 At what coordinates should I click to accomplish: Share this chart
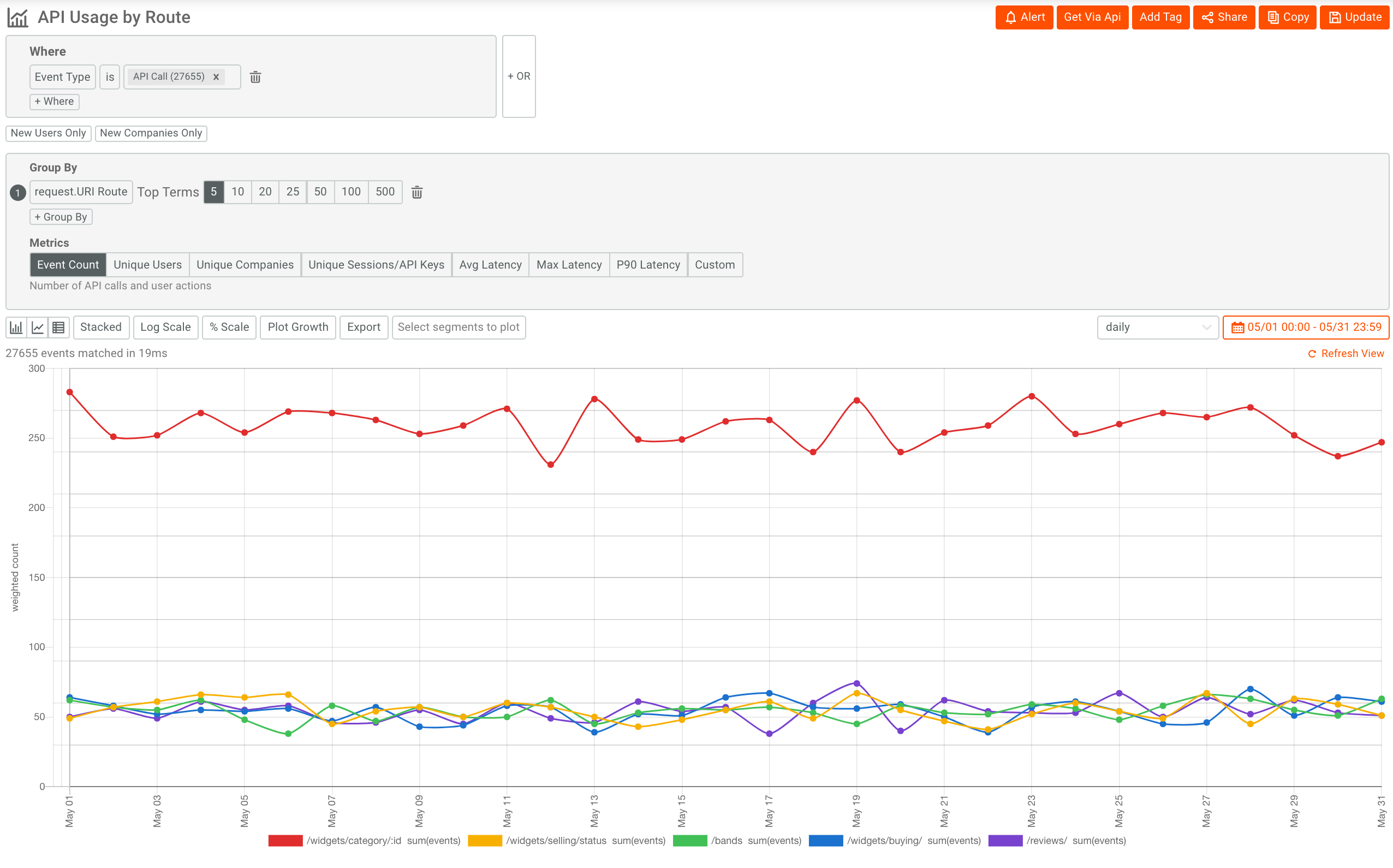[x=1224, y=17]
